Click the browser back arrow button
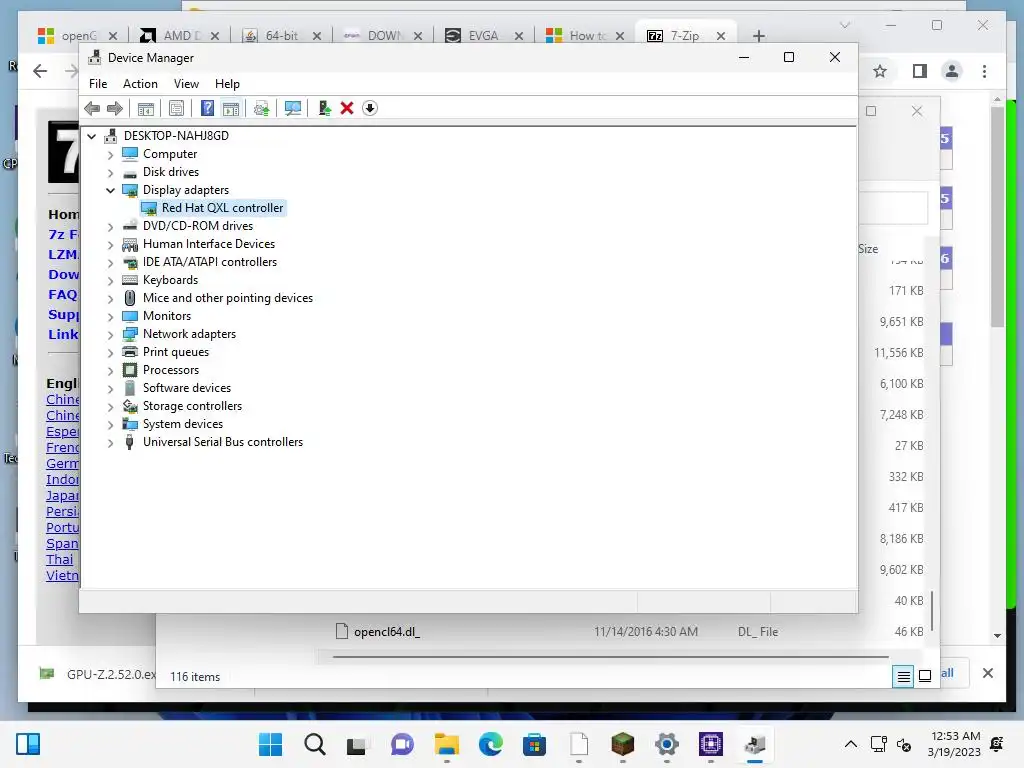The width and height of the screenshot is (1024, 768). (40, 71)
